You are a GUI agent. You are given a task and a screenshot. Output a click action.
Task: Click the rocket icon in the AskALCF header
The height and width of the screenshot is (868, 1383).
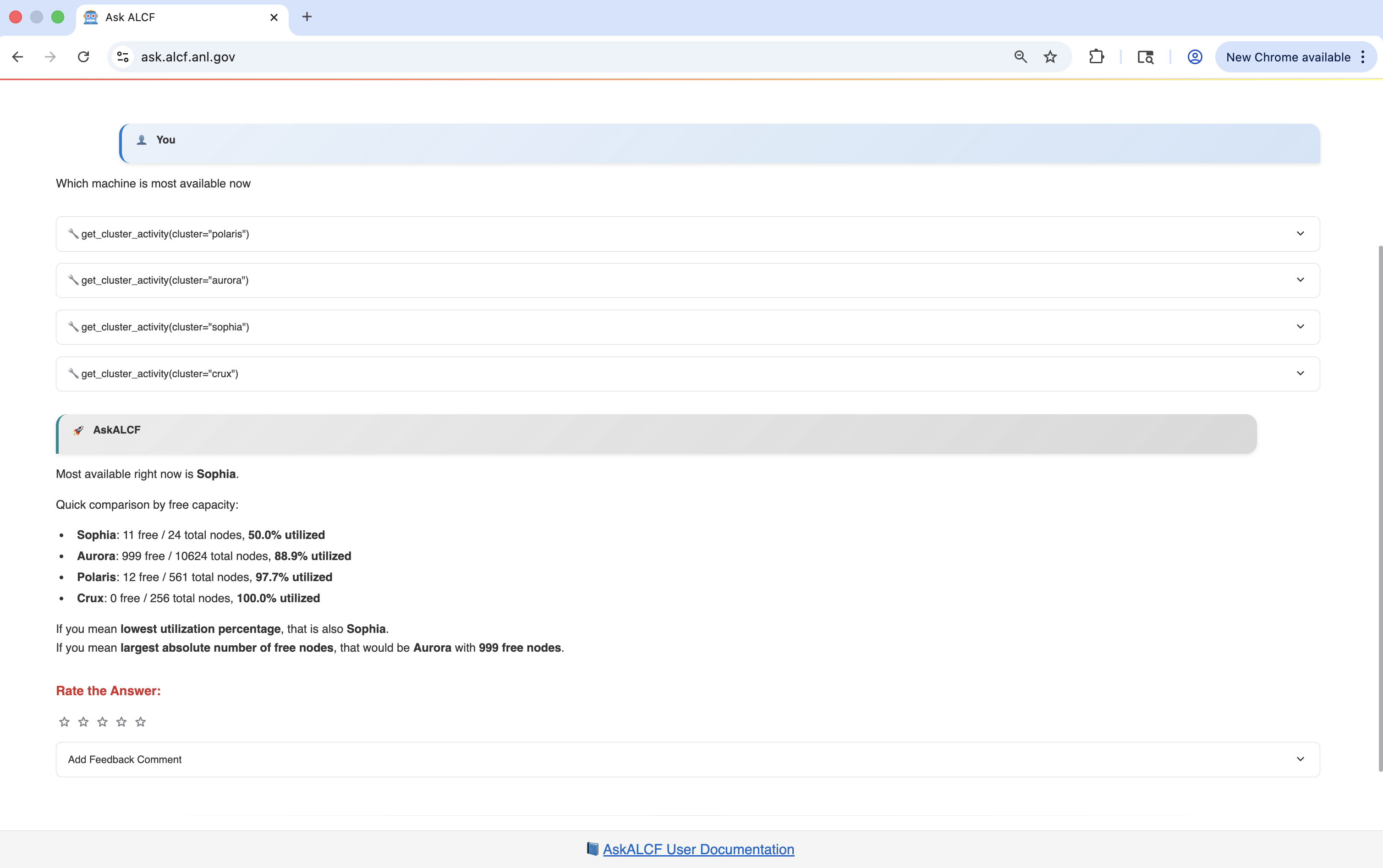click(79, 429)
